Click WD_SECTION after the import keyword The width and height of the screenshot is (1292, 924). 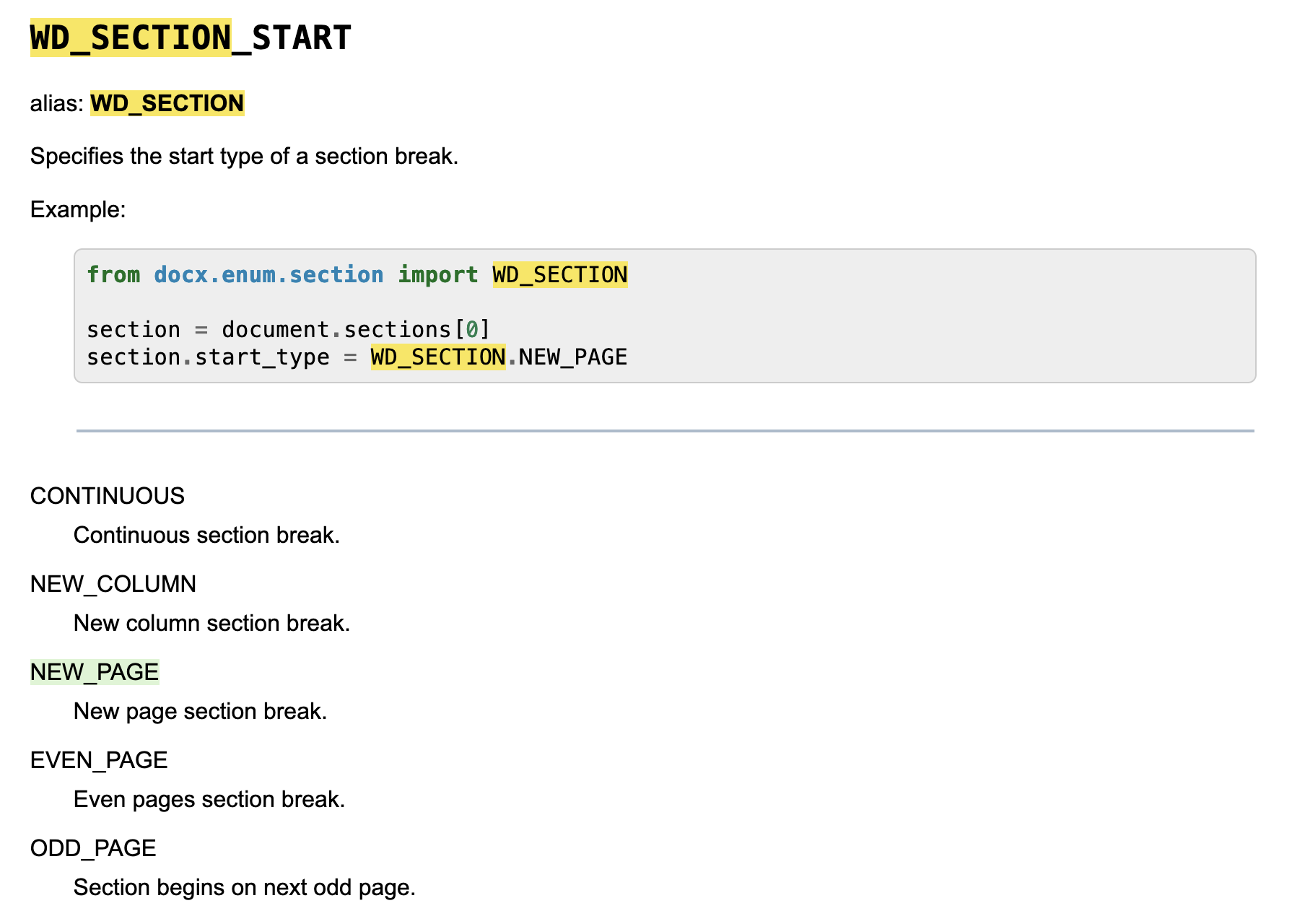(x=560, y=275)
